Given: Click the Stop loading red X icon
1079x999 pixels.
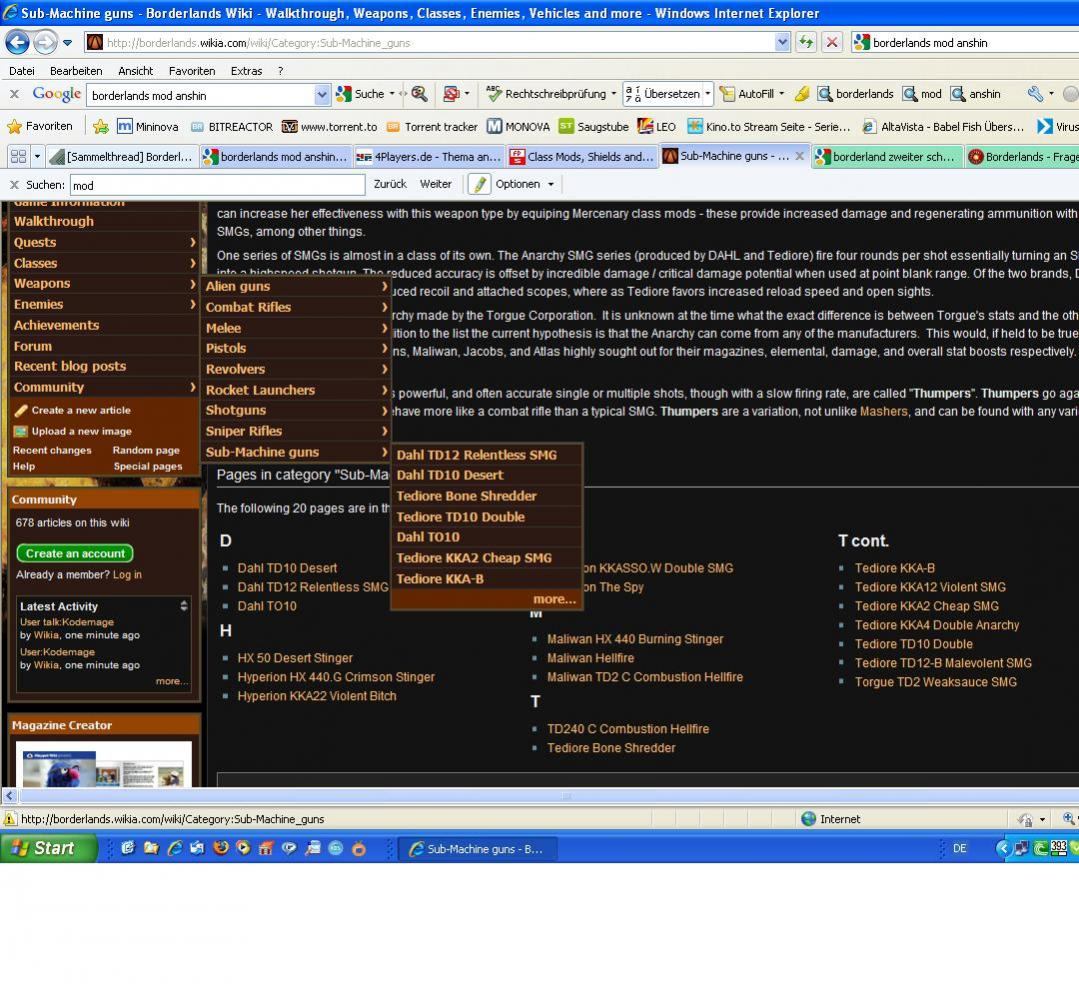Looking at the screenshot, I should pyautogui.click(x=832, y=43).
